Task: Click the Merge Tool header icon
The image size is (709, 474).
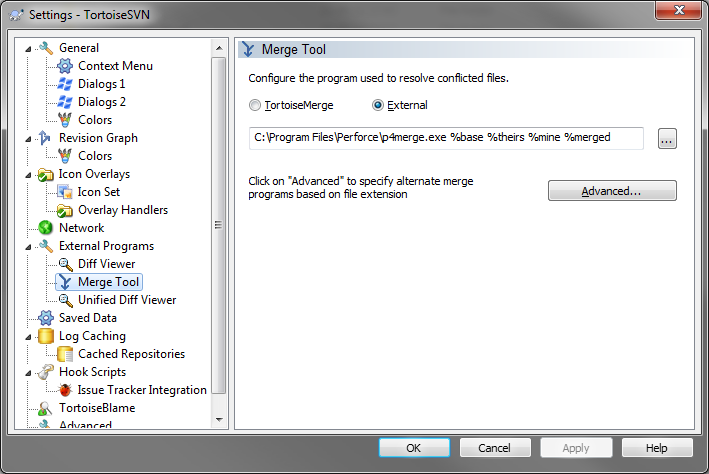Action: [x=248, y=49]
